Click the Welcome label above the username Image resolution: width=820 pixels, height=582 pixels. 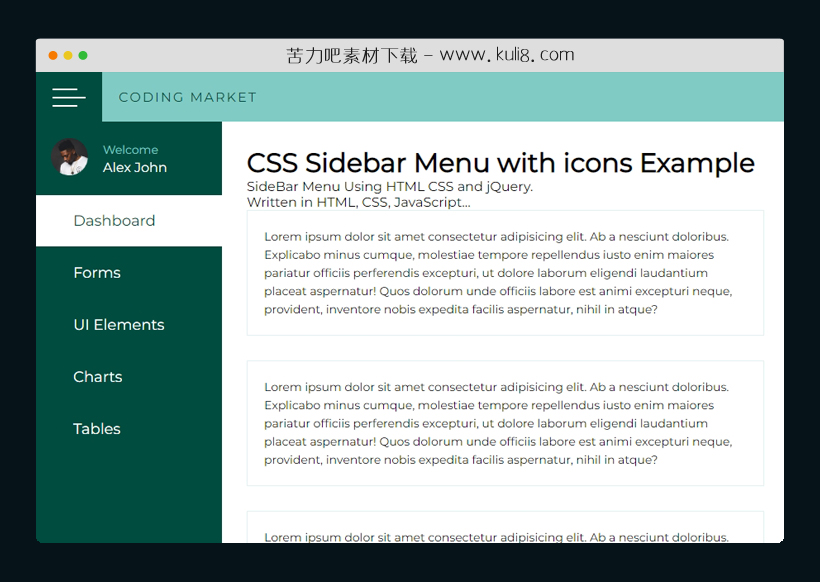pyautogui.click(x=130, y=150)
